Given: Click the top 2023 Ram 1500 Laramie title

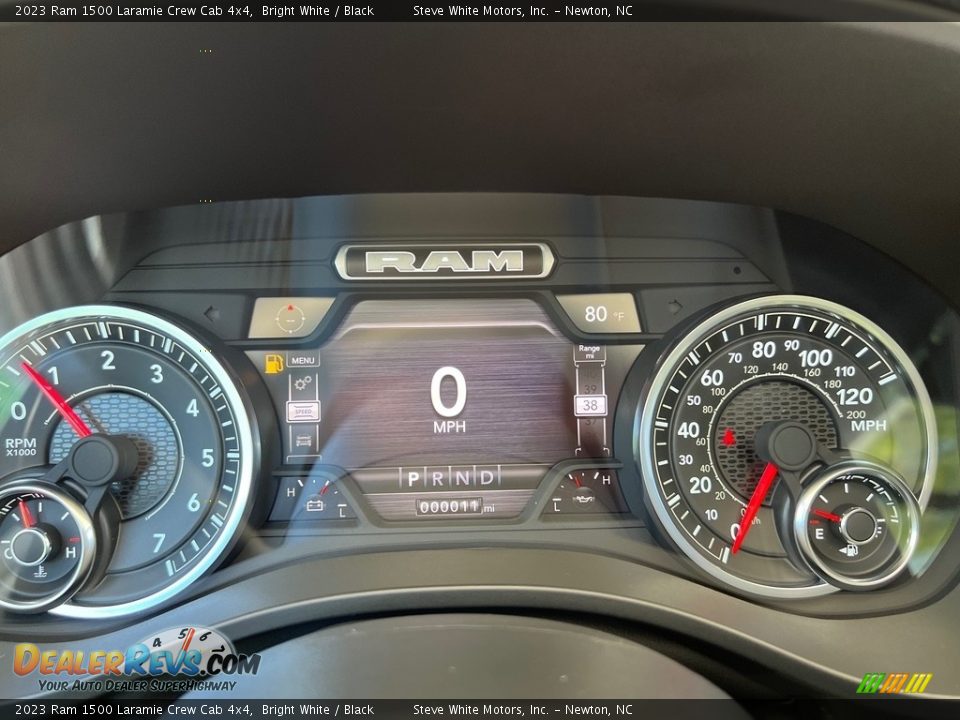Looking at the screenshot, I should (133, 10).
